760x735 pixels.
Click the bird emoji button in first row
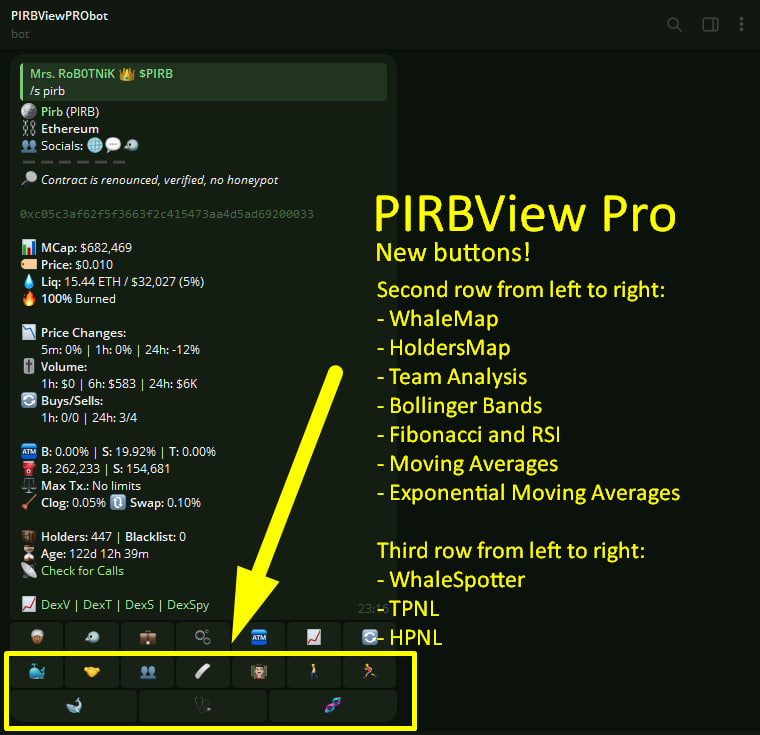click(x=92, y=637)
